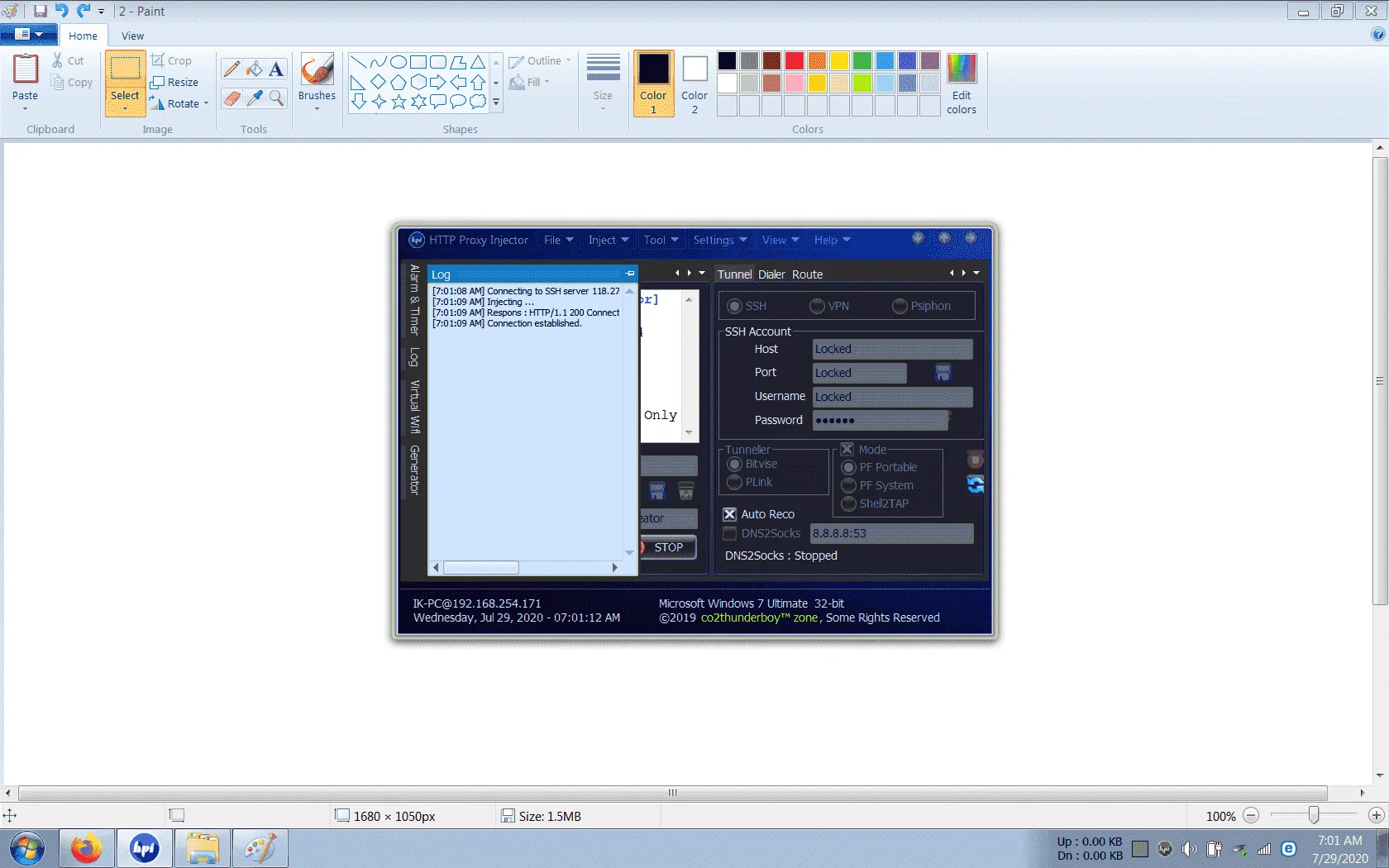Choose the Rectangle shape
1389x868 pixels.
(x=418, y=62)
